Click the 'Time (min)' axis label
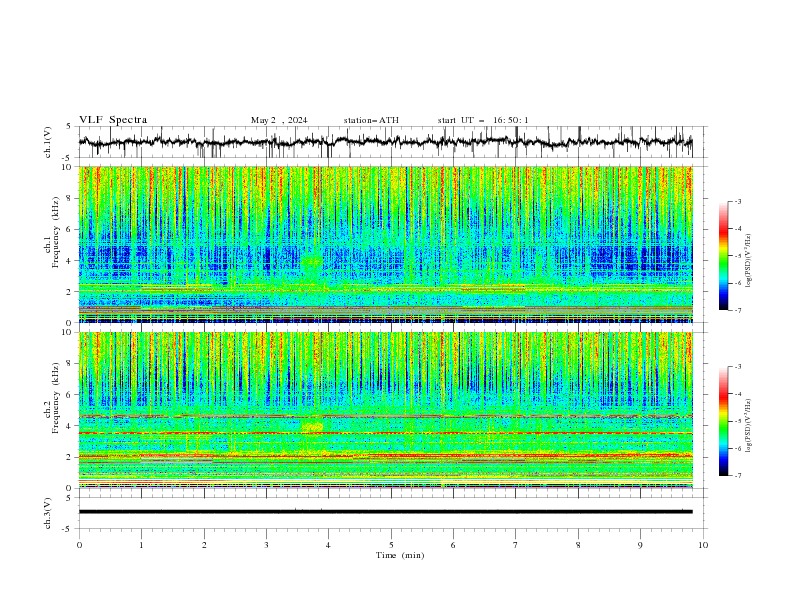The image size is (792, 612). pyautogui.click(x=400, y=555)
